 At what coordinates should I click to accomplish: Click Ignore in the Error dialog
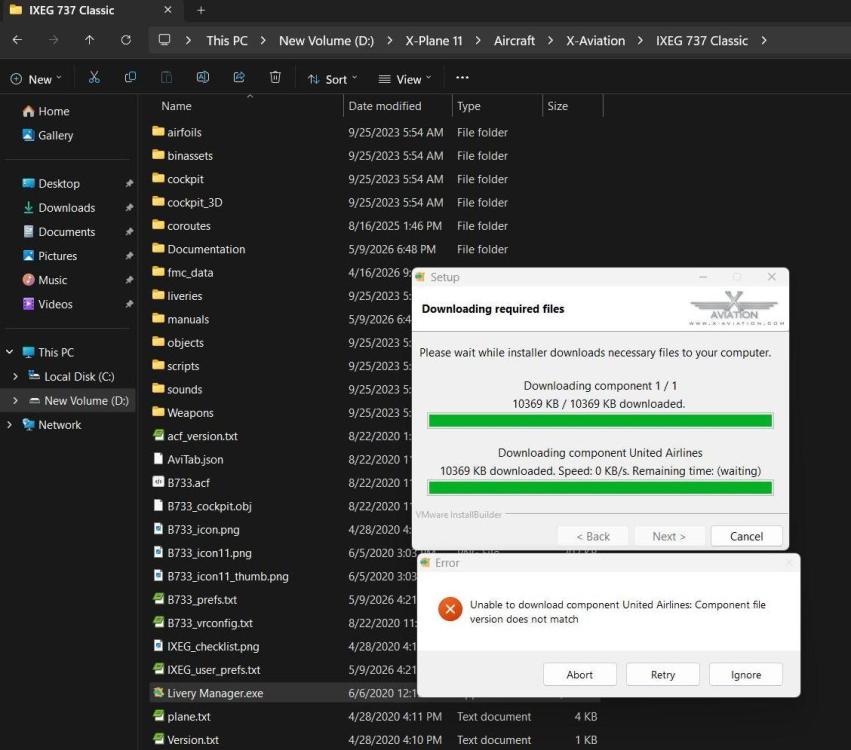[746, 675]
